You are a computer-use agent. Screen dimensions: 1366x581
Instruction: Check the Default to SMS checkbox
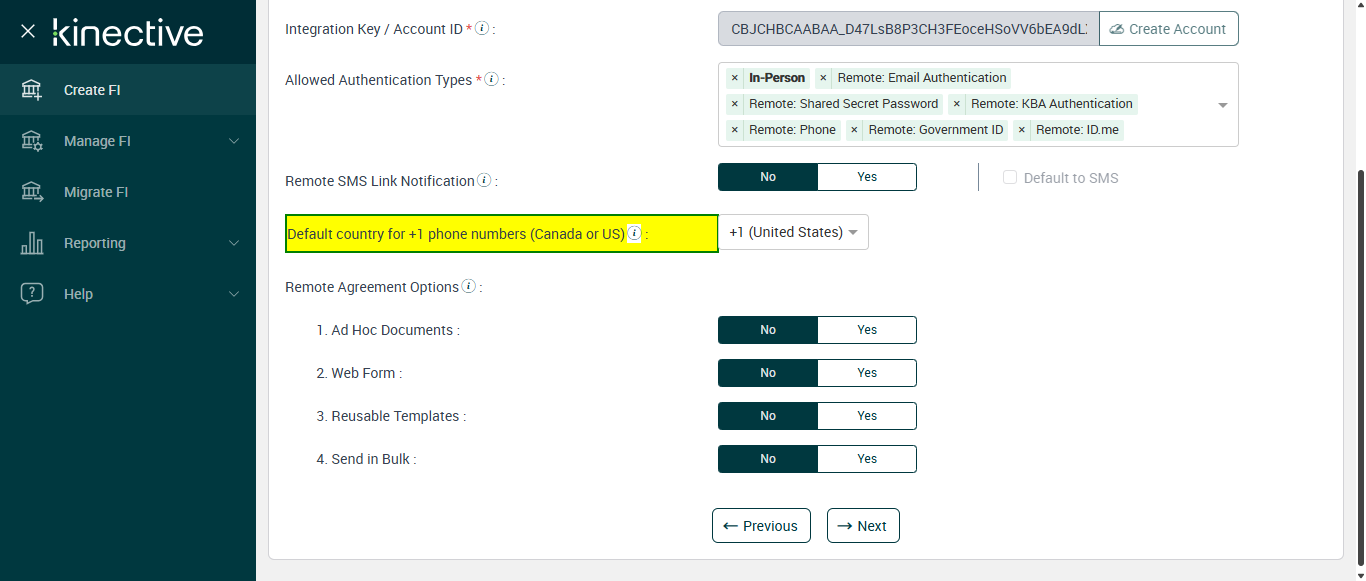pos(1010,178)
